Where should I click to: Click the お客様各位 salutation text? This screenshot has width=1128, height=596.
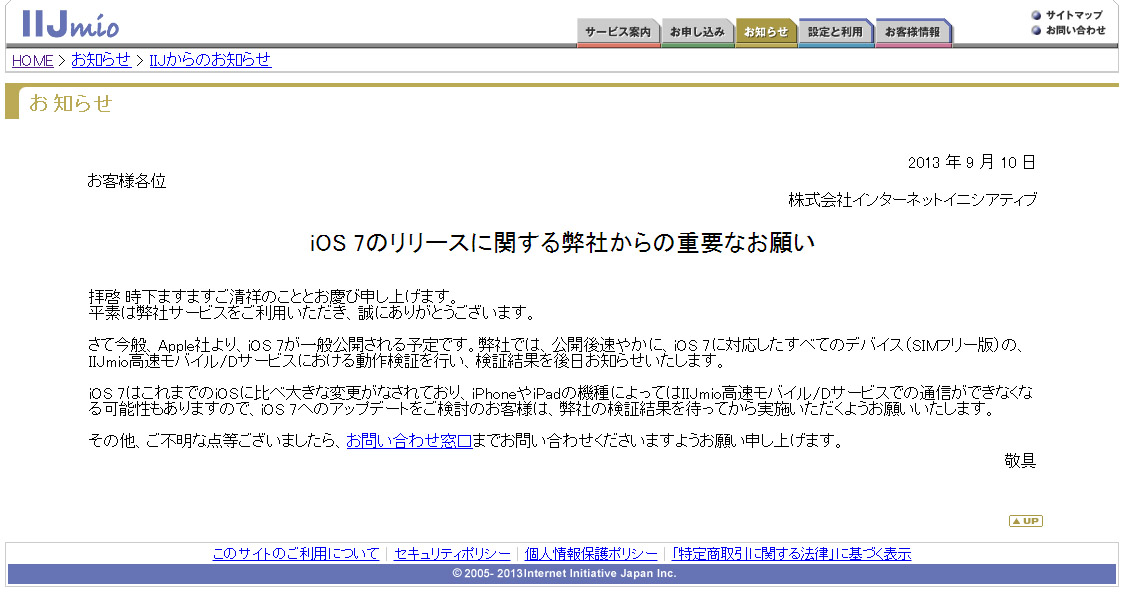click(127, 181)
